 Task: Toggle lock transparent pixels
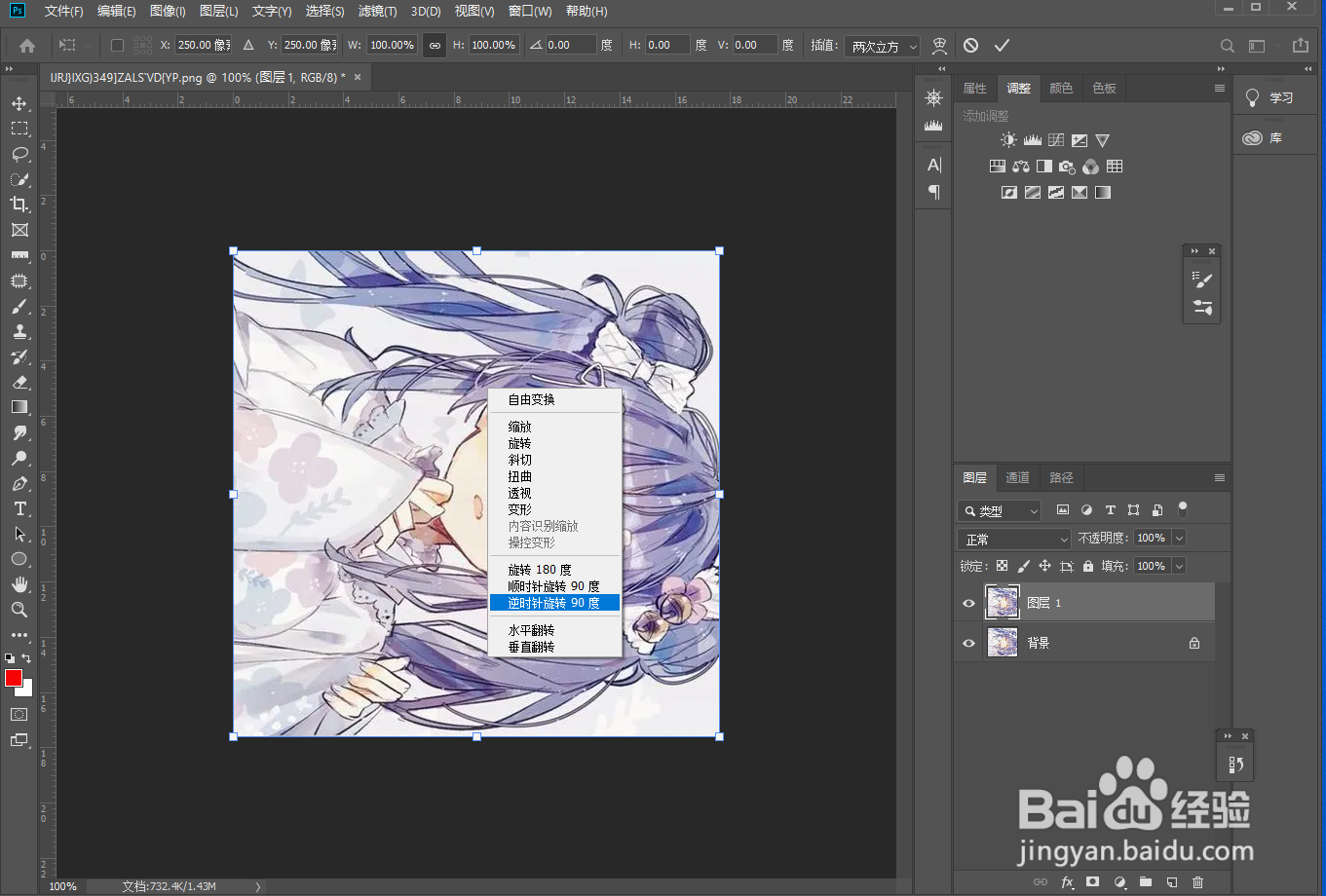click(1002, 566)
